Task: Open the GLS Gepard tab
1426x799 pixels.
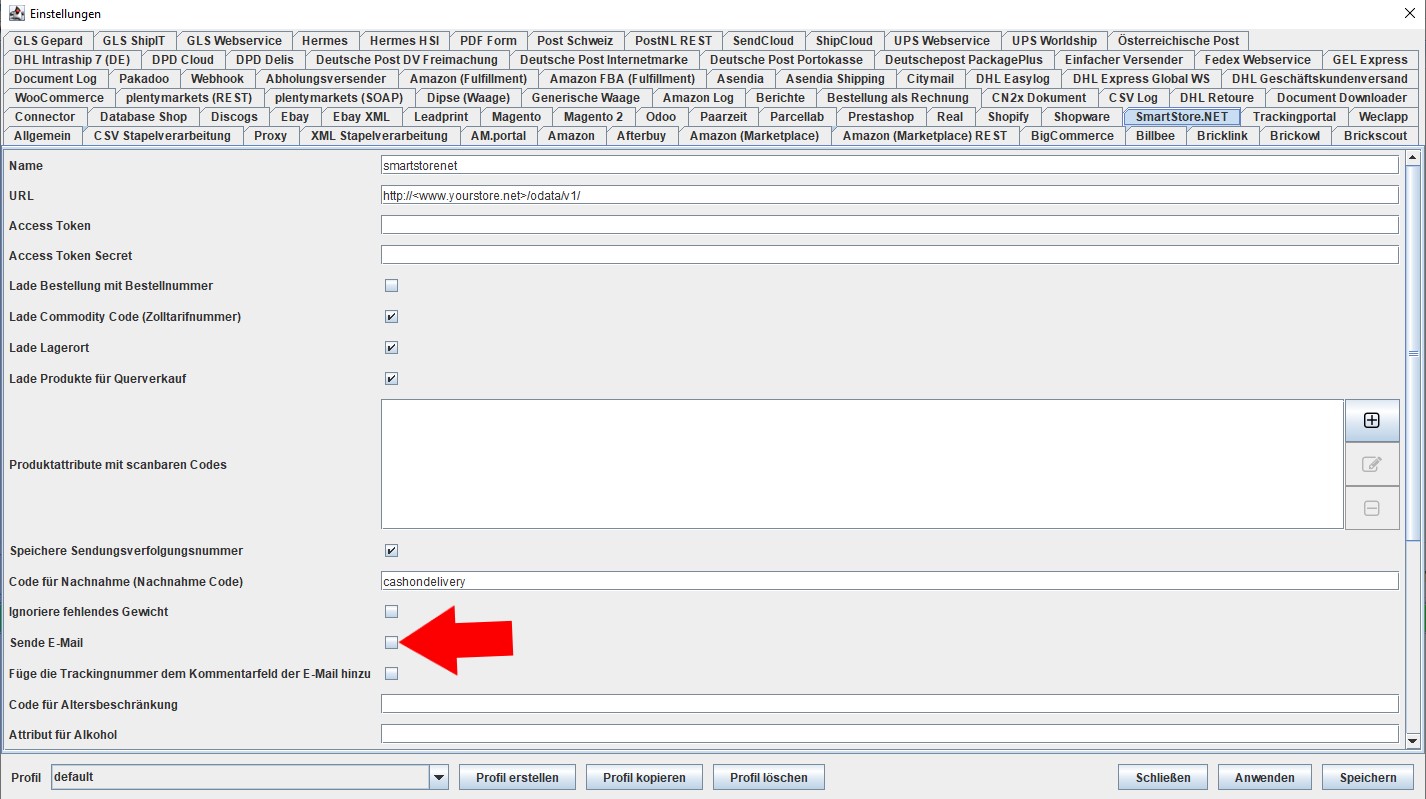Action: coord(48,41)
